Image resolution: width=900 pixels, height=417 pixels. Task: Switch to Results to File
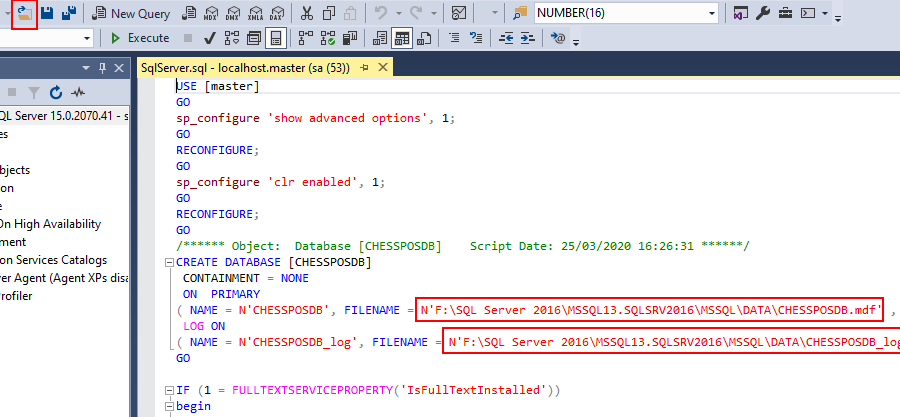(424, 38)
